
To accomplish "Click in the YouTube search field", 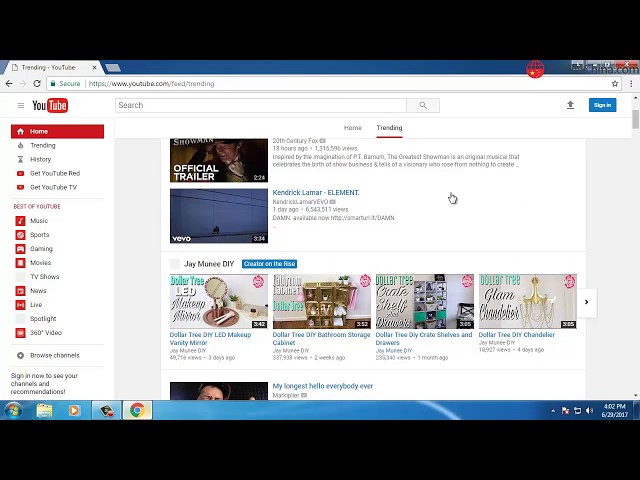I will tap(260, 105).
